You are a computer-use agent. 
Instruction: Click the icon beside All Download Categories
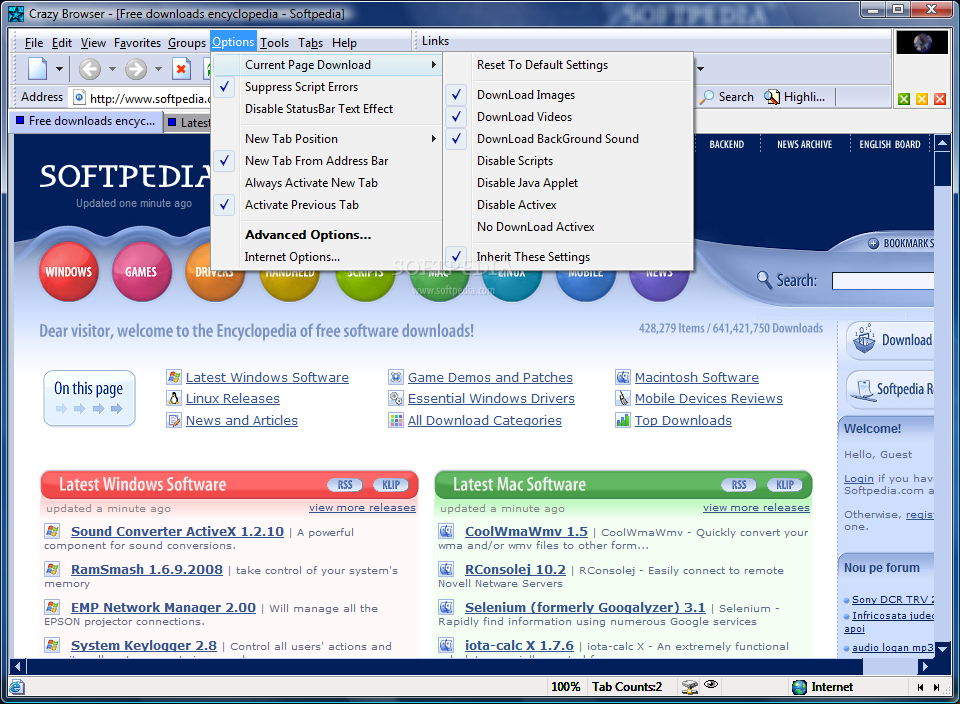[x=396, y=420]
